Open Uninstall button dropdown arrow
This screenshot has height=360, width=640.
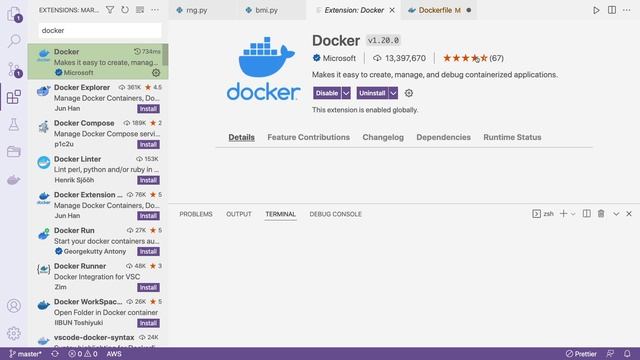pyautogui.click(x=393, y=93)
